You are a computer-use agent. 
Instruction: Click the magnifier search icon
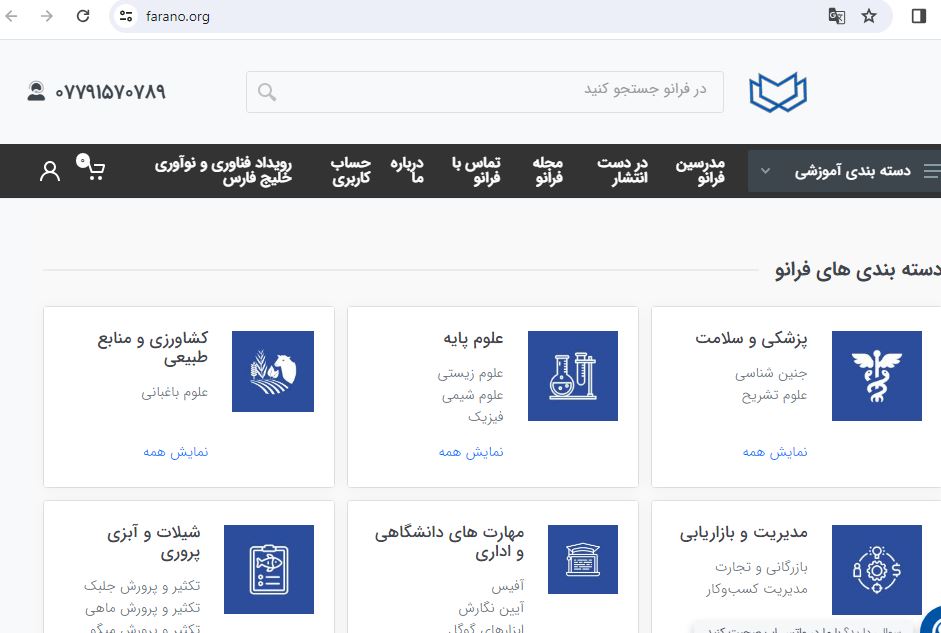pyautogui.click(x=267, y=92)
